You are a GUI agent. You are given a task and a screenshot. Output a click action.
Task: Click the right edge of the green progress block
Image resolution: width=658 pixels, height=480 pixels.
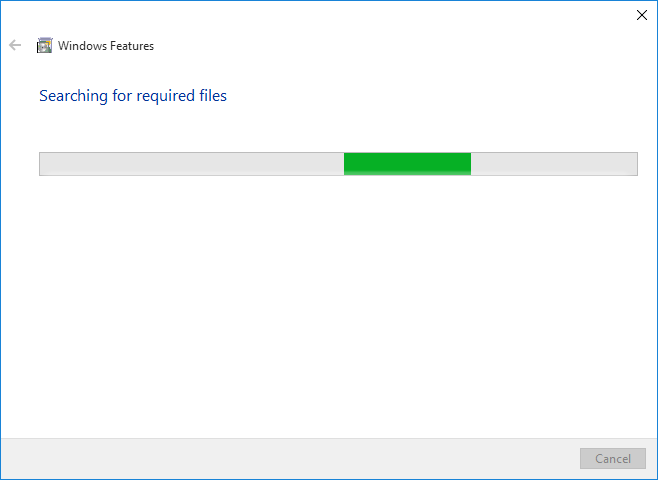click(x=468, y=164)
